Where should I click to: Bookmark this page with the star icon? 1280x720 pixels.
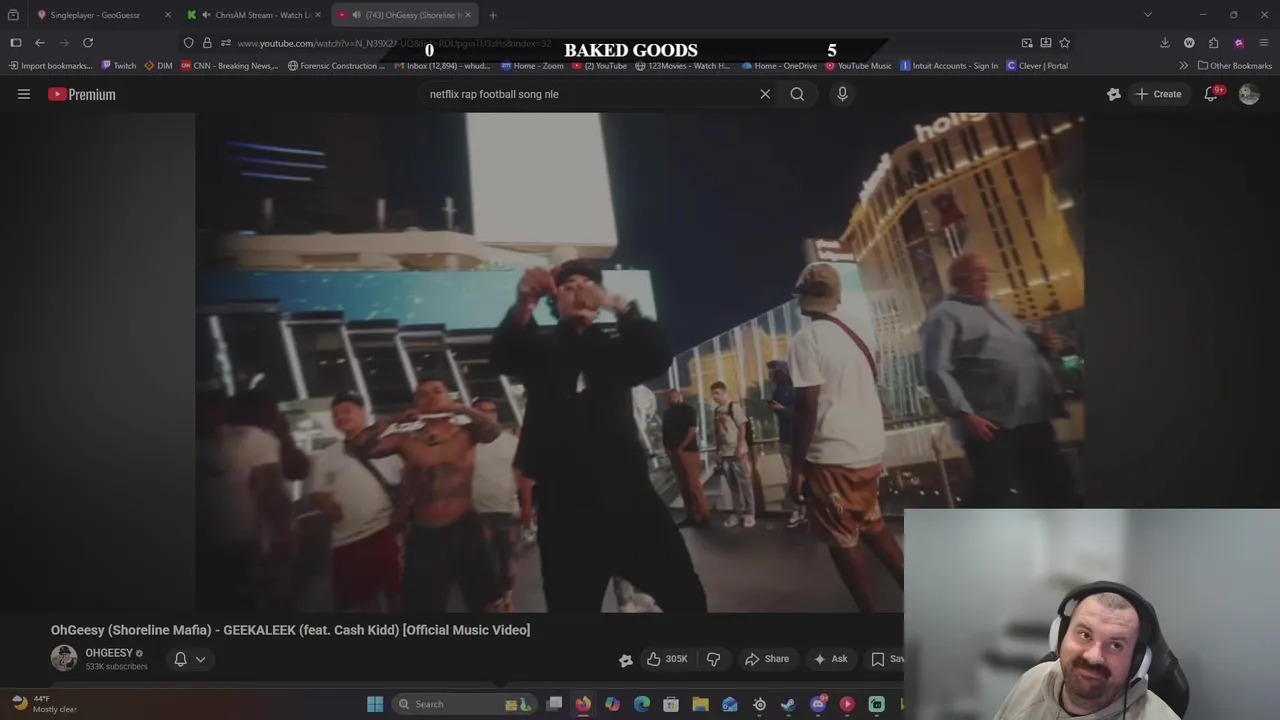(1064, 43)
